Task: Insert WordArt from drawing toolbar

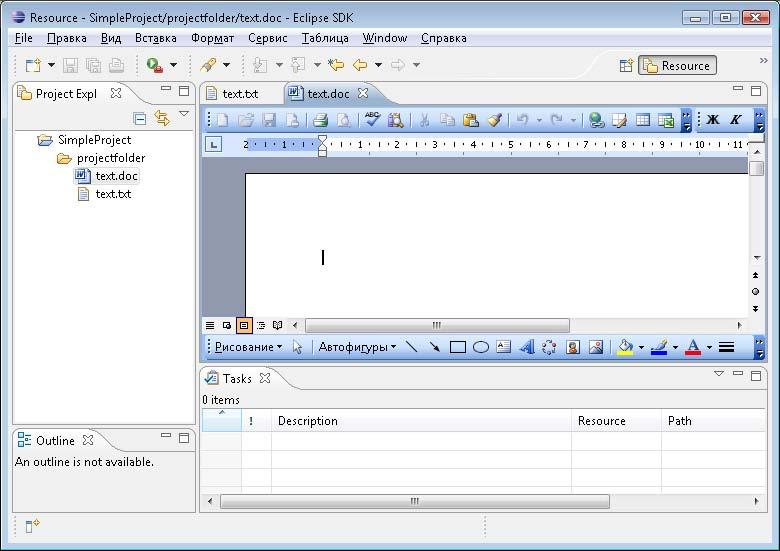Action: (x=527, y=347)
